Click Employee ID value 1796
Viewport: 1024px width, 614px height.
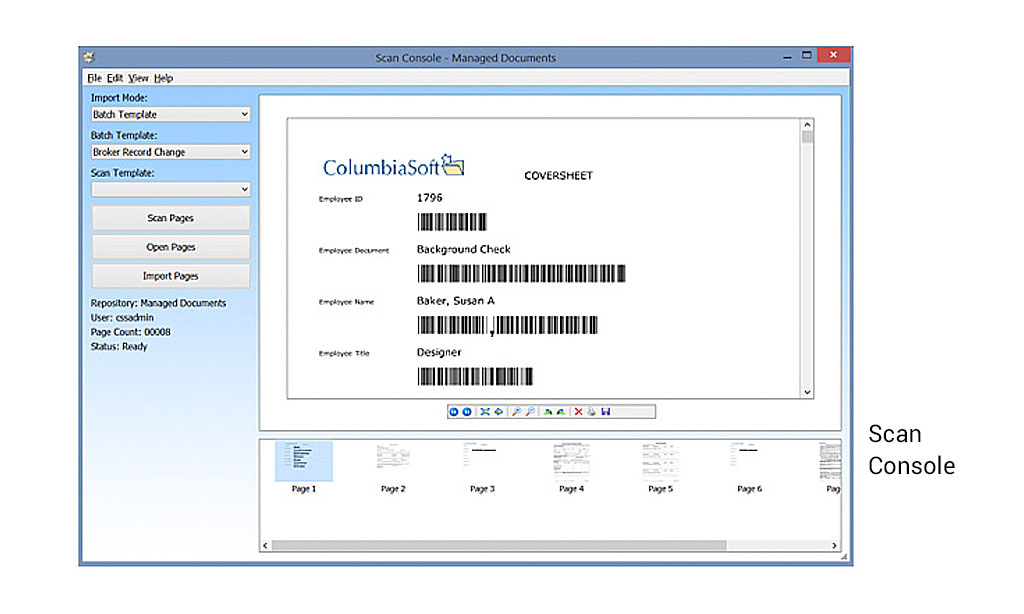[x=429, y=197]
